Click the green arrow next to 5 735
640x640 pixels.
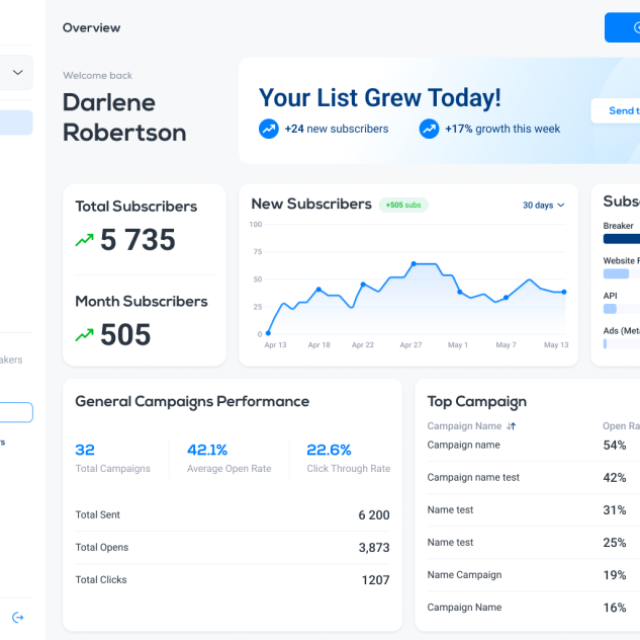84,240
